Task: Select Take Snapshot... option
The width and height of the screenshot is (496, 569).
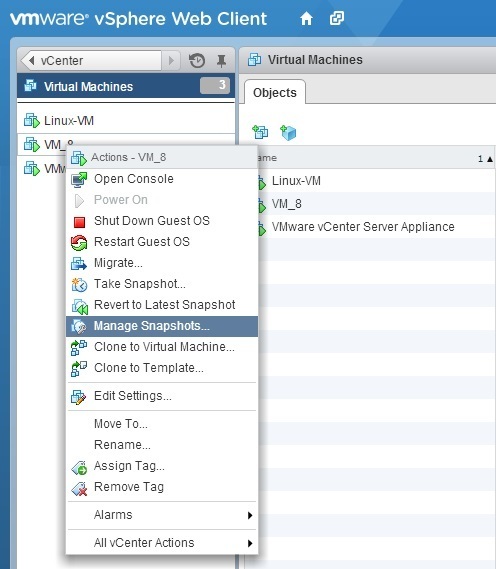Action: (162, 284)
